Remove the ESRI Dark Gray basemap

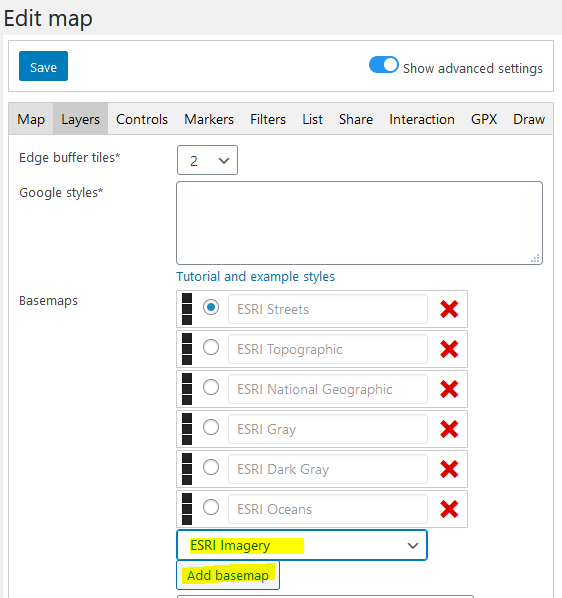(449, 469)
